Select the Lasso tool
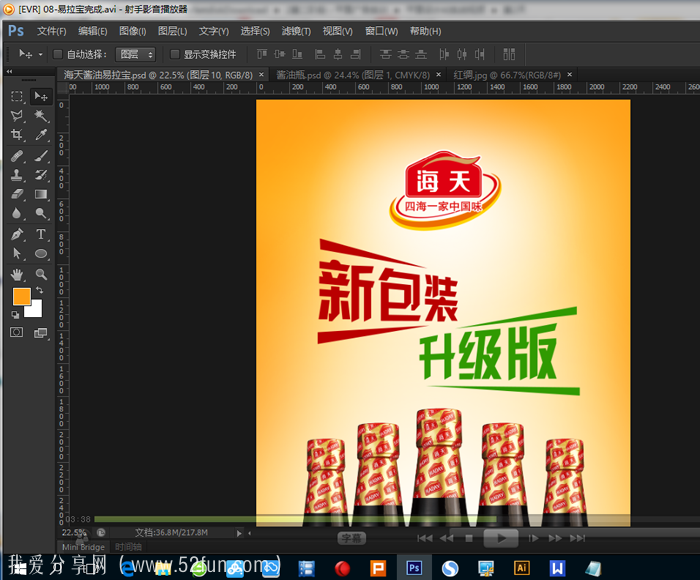Image resolution: width=700 pixels, height=580 pixels. [17, 116]
